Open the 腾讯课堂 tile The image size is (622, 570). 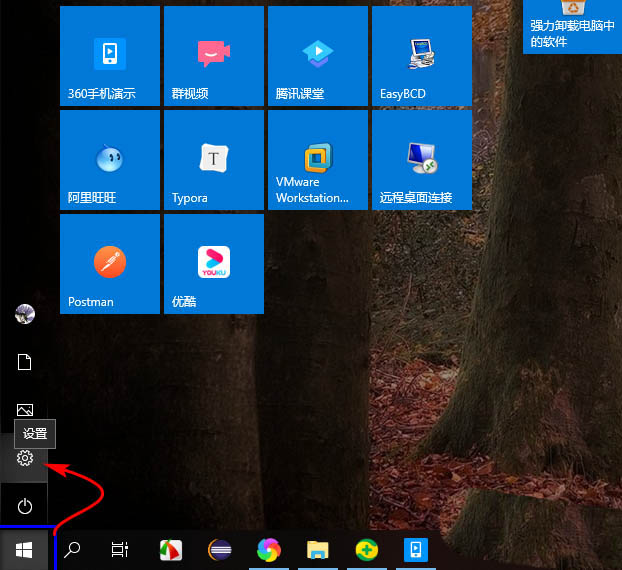click(318, 56)
